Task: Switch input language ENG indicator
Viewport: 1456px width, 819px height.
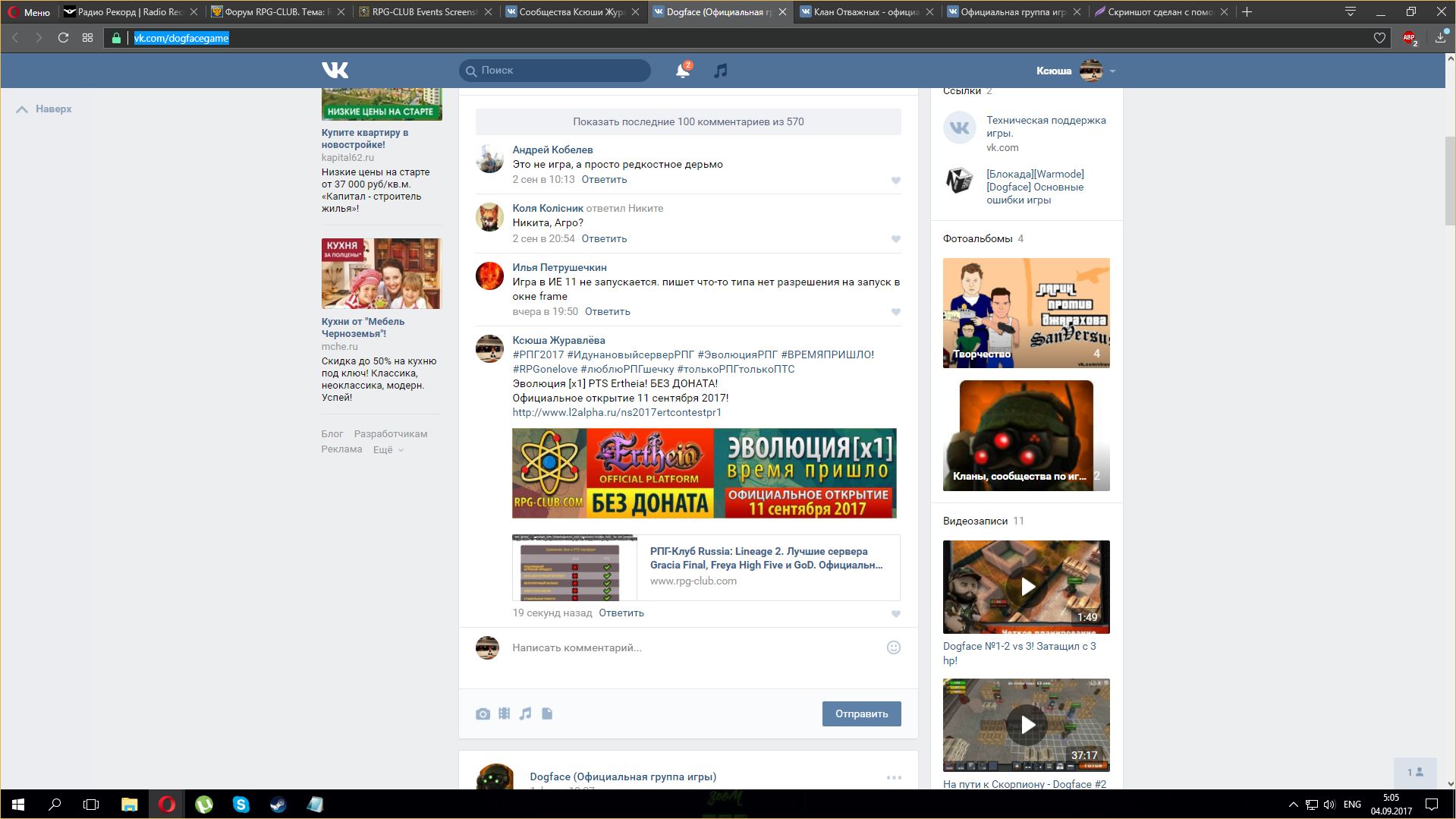Action: tap(1352, 805)
